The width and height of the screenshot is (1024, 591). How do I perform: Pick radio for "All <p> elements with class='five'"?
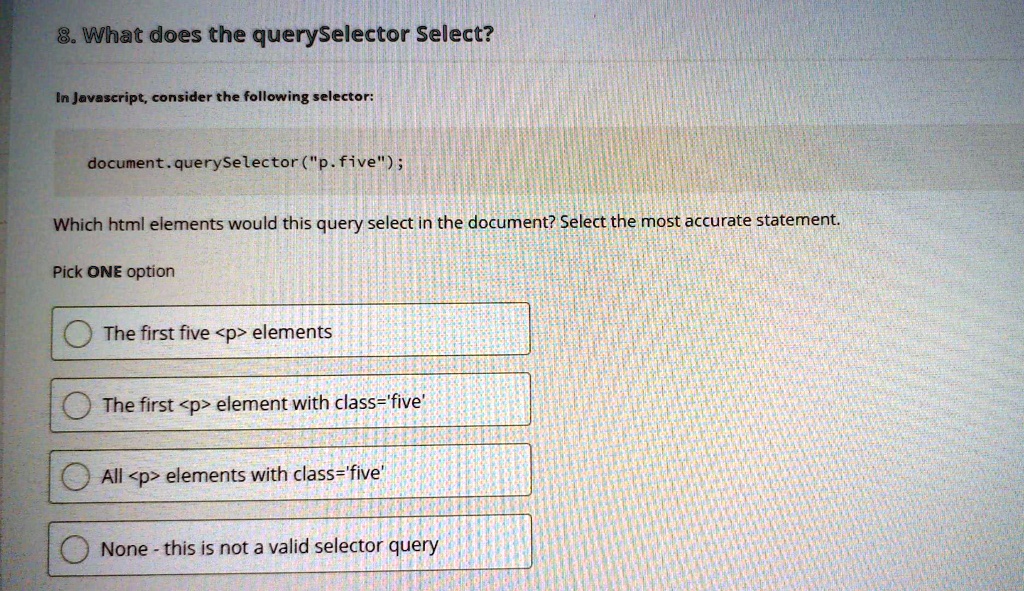click(x=78, y=476)
